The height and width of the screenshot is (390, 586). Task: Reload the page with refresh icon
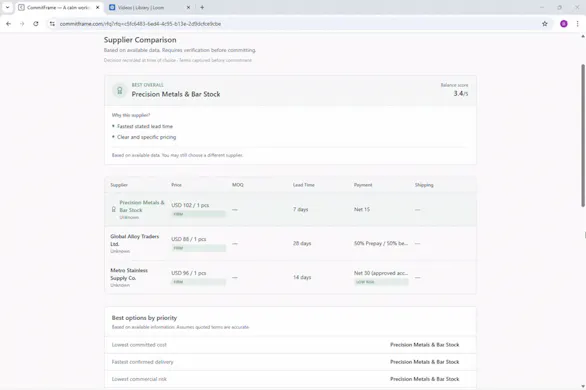[x=36, y=24]
